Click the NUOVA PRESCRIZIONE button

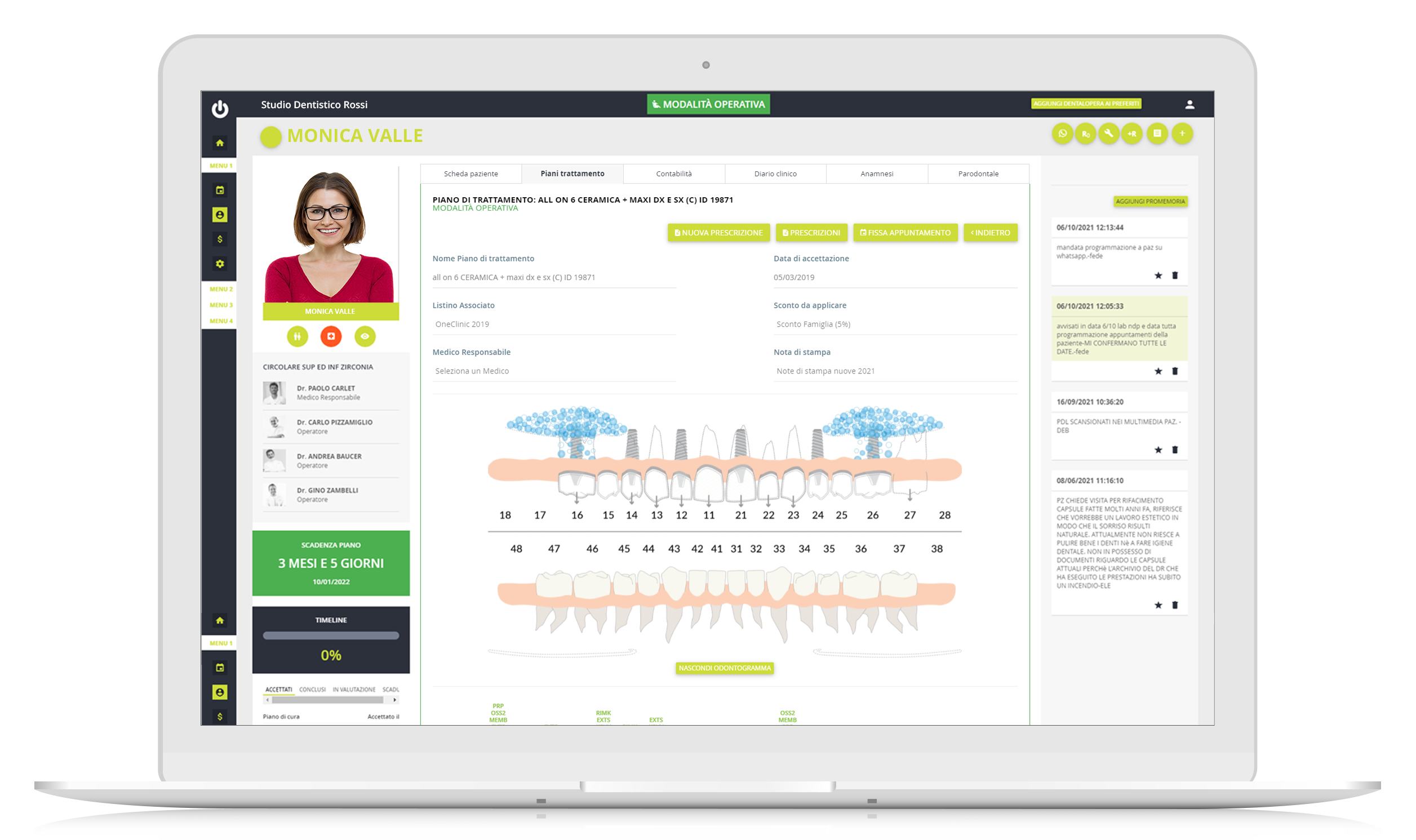click(x=718, y=233)
